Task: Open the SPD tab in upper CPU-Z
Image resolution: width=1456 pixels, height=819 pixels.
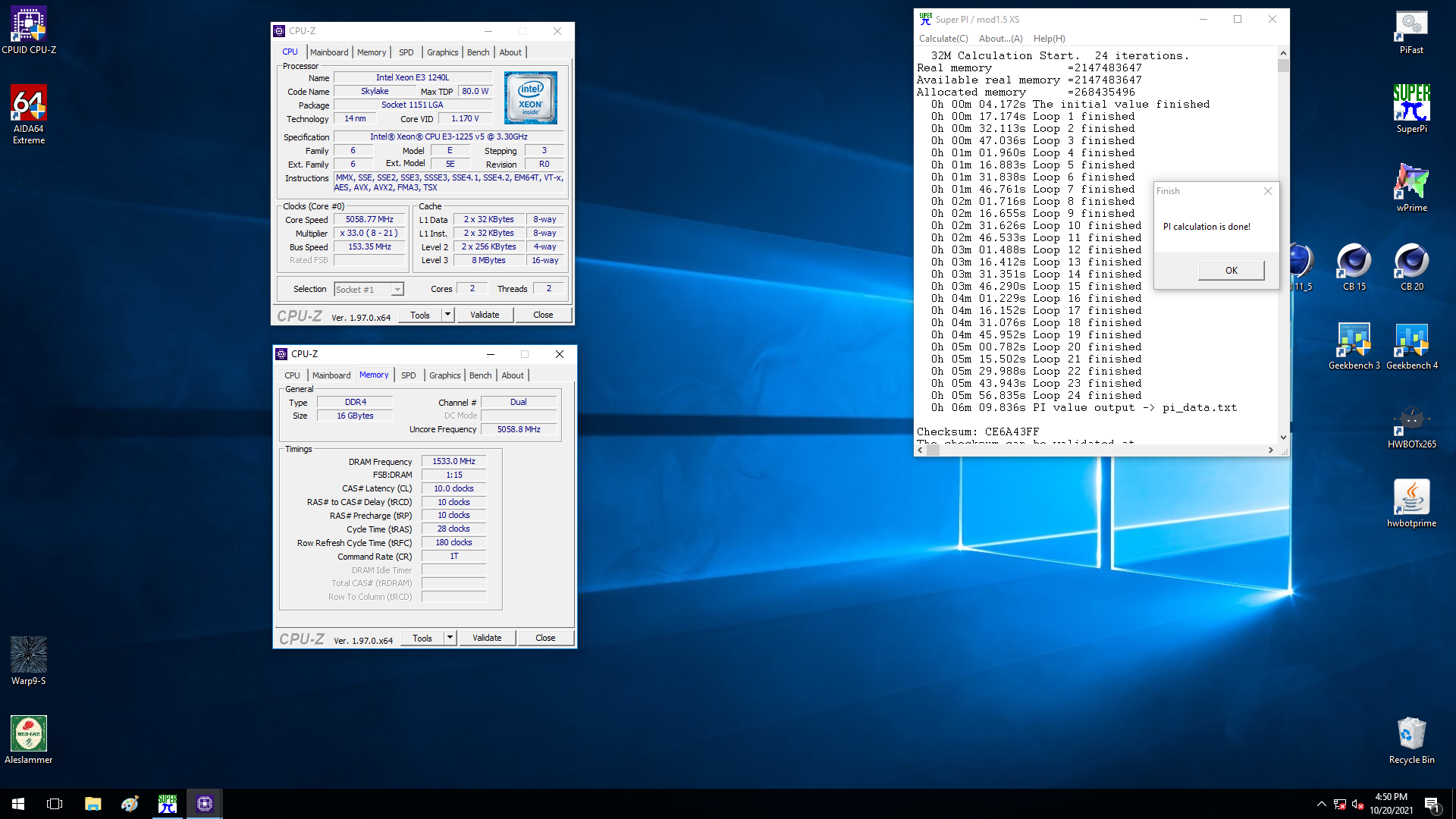Action: (406, 52)
